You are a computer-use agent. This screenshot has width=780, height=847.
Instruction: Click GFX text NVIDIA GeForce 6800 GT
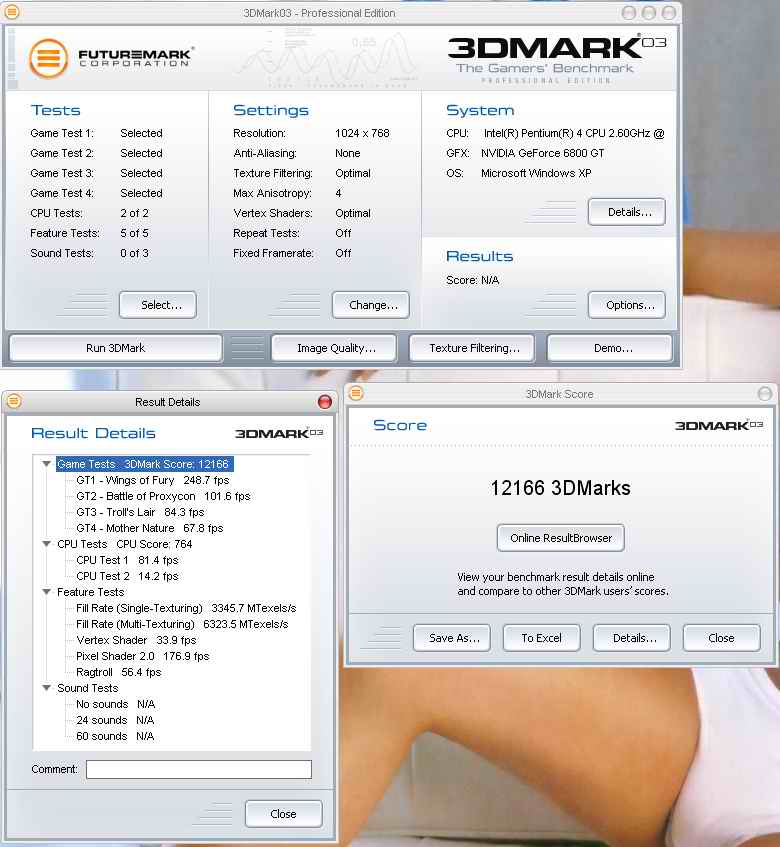[542, 153]
